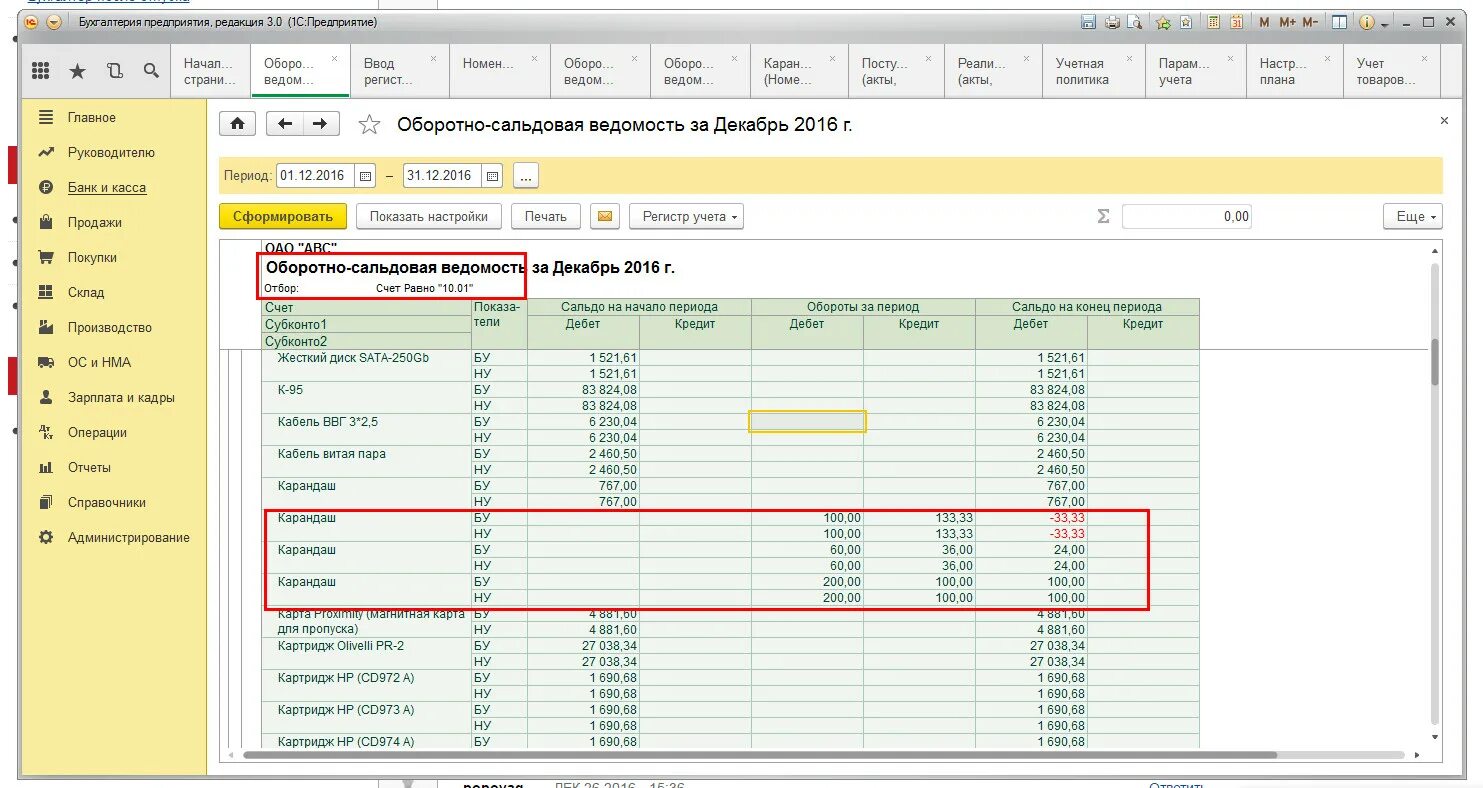Screen dimensions: 1483x788
Task: Open the Продажи section
Action: 95,223
